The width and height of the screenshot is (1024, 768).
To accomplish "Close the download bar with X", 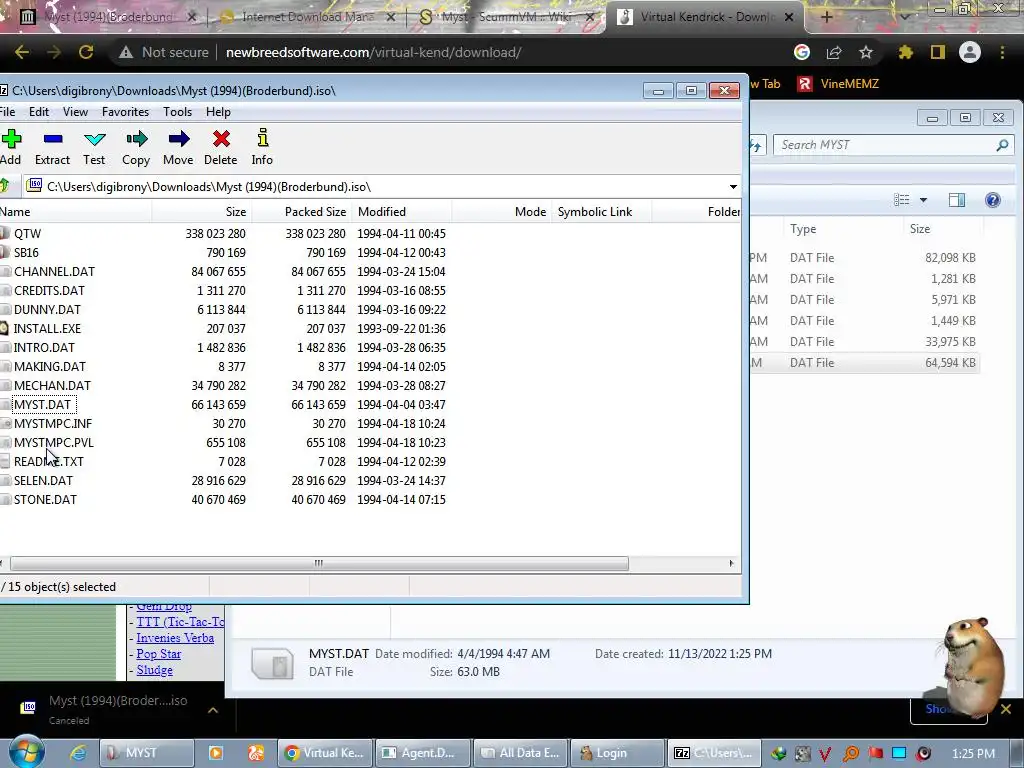I will [1006, 709].
